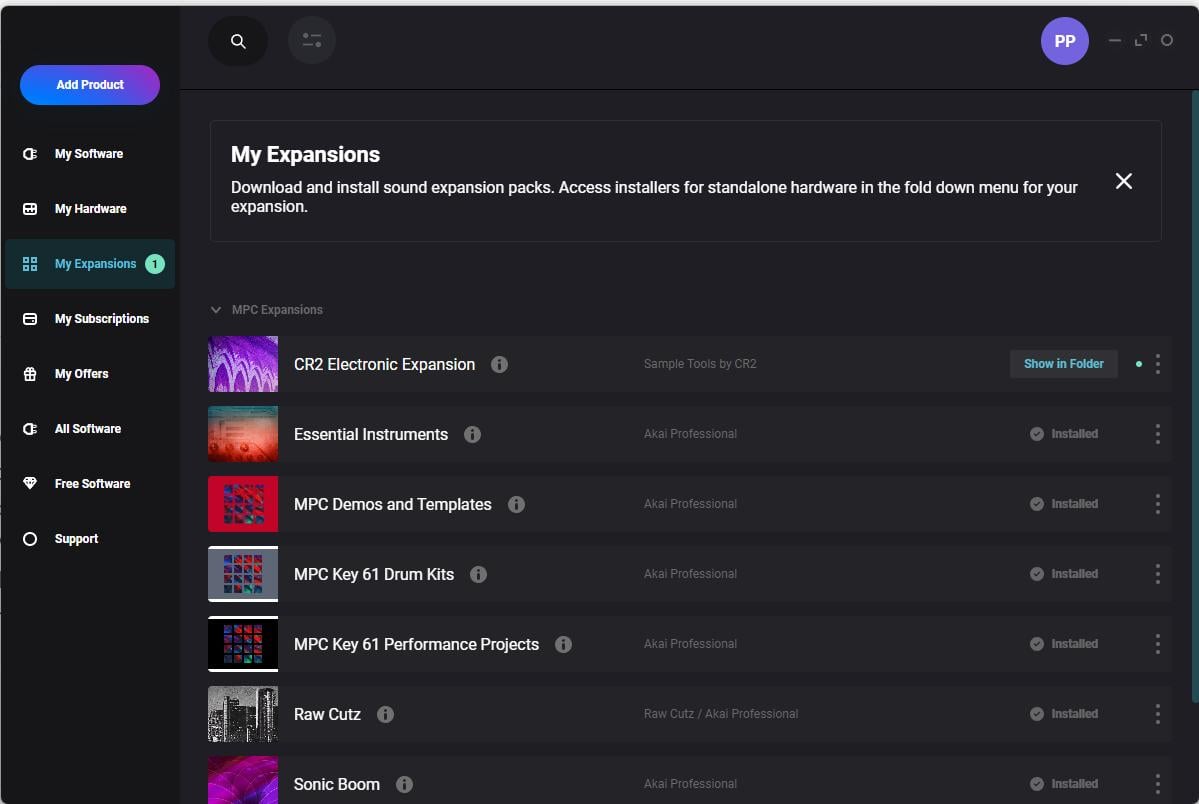Click the search magnifier icon
Image resolution: width=1199 pixels, height=804 pixels.
[238, 41]
